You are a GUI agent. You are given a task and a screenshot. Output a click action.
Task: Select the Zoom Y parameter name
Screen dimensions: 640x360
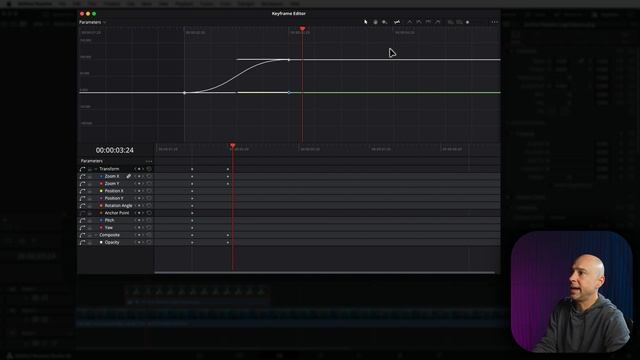pyautogui.click(x=112, y=184)
